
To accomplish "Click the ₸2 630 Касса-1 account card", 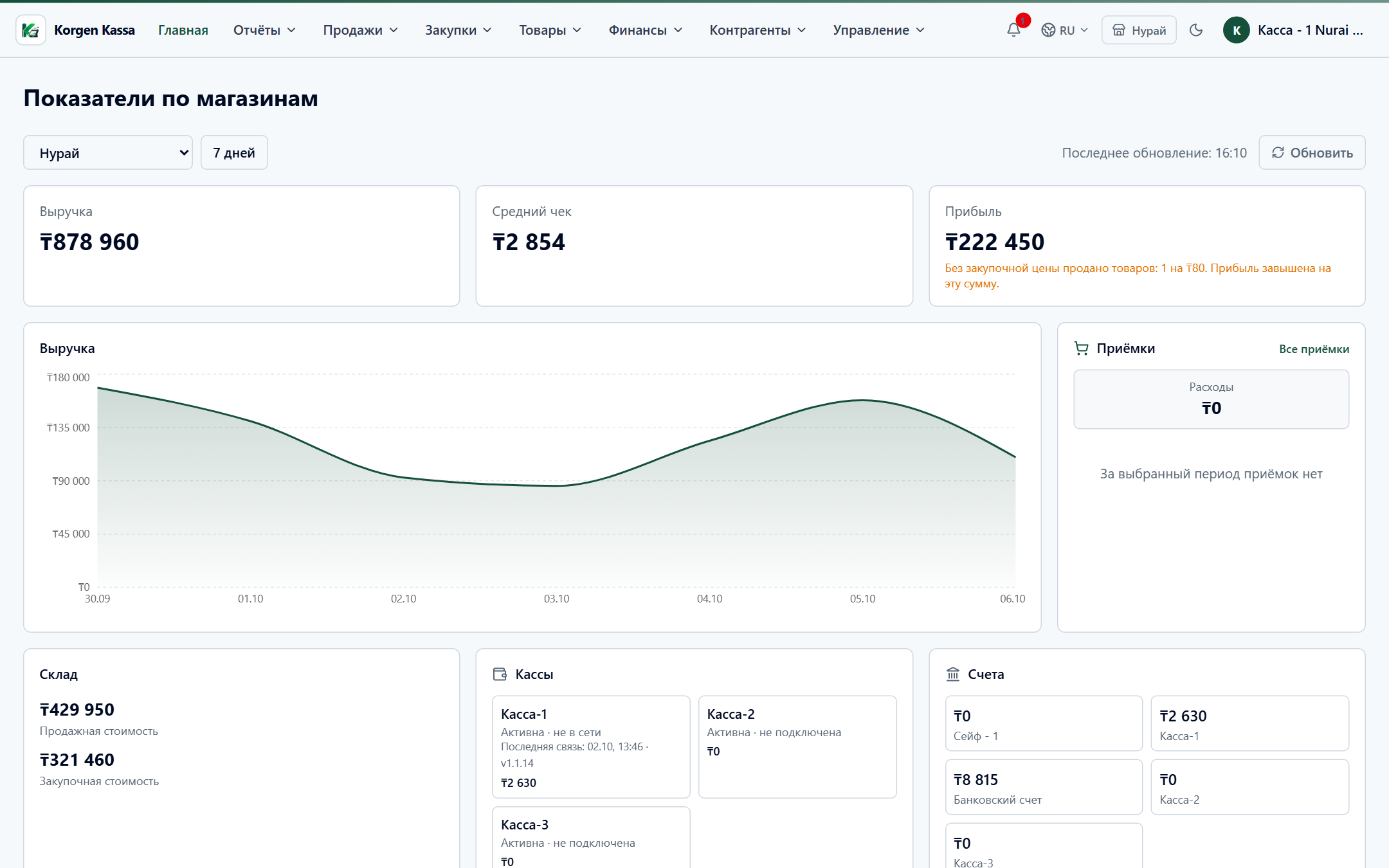I will (1249, 723).
